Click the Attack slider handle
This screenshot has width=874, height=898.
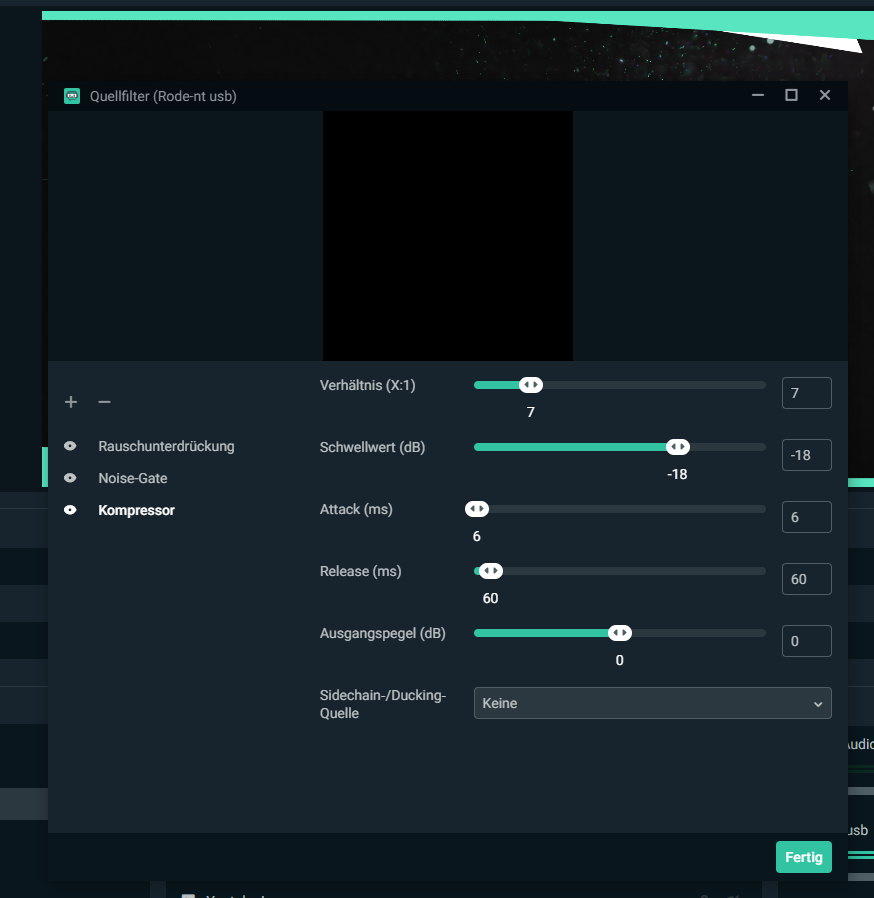[x=477, y=509]
